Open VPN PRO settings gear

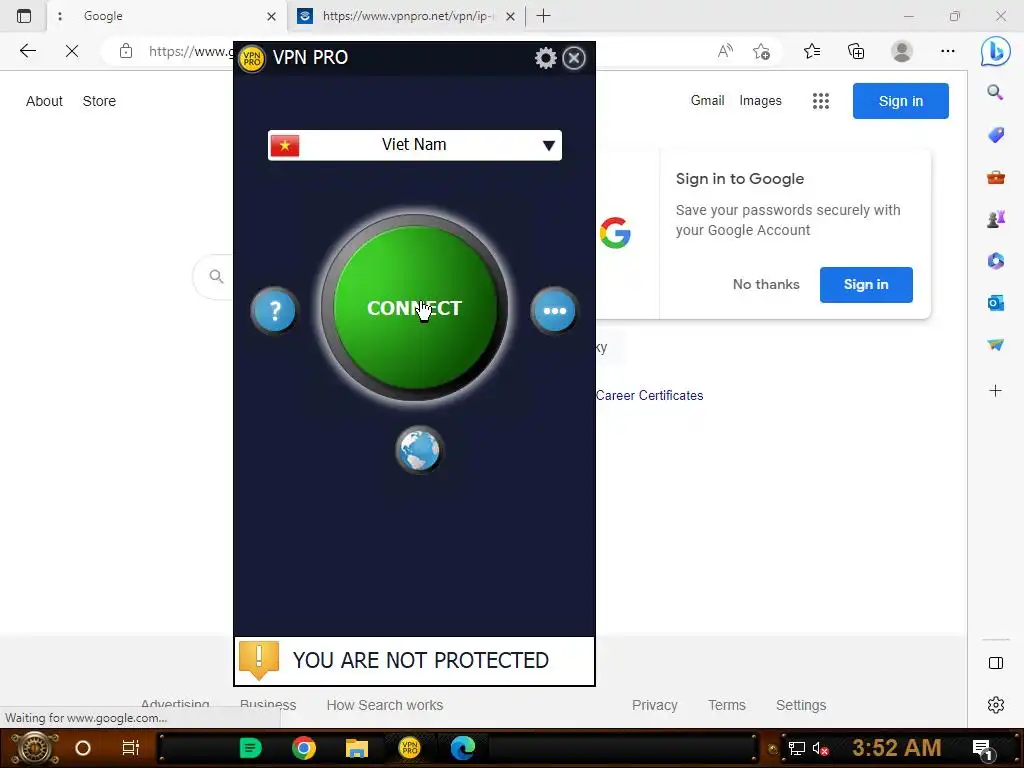(x=545, y=58)
